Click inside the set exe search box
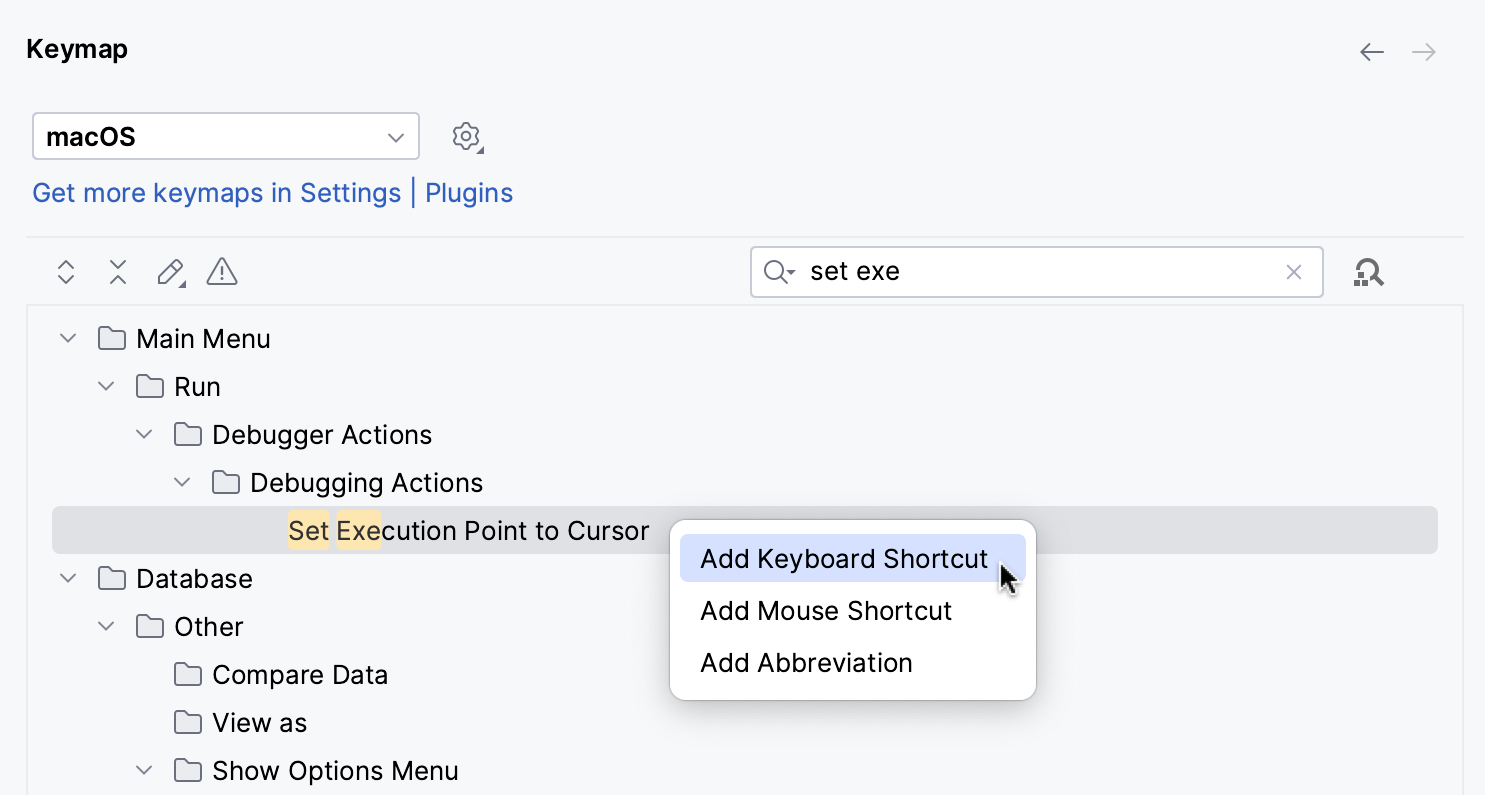The height and width of the screenshot is (795, 1485). click(1000, 271)
